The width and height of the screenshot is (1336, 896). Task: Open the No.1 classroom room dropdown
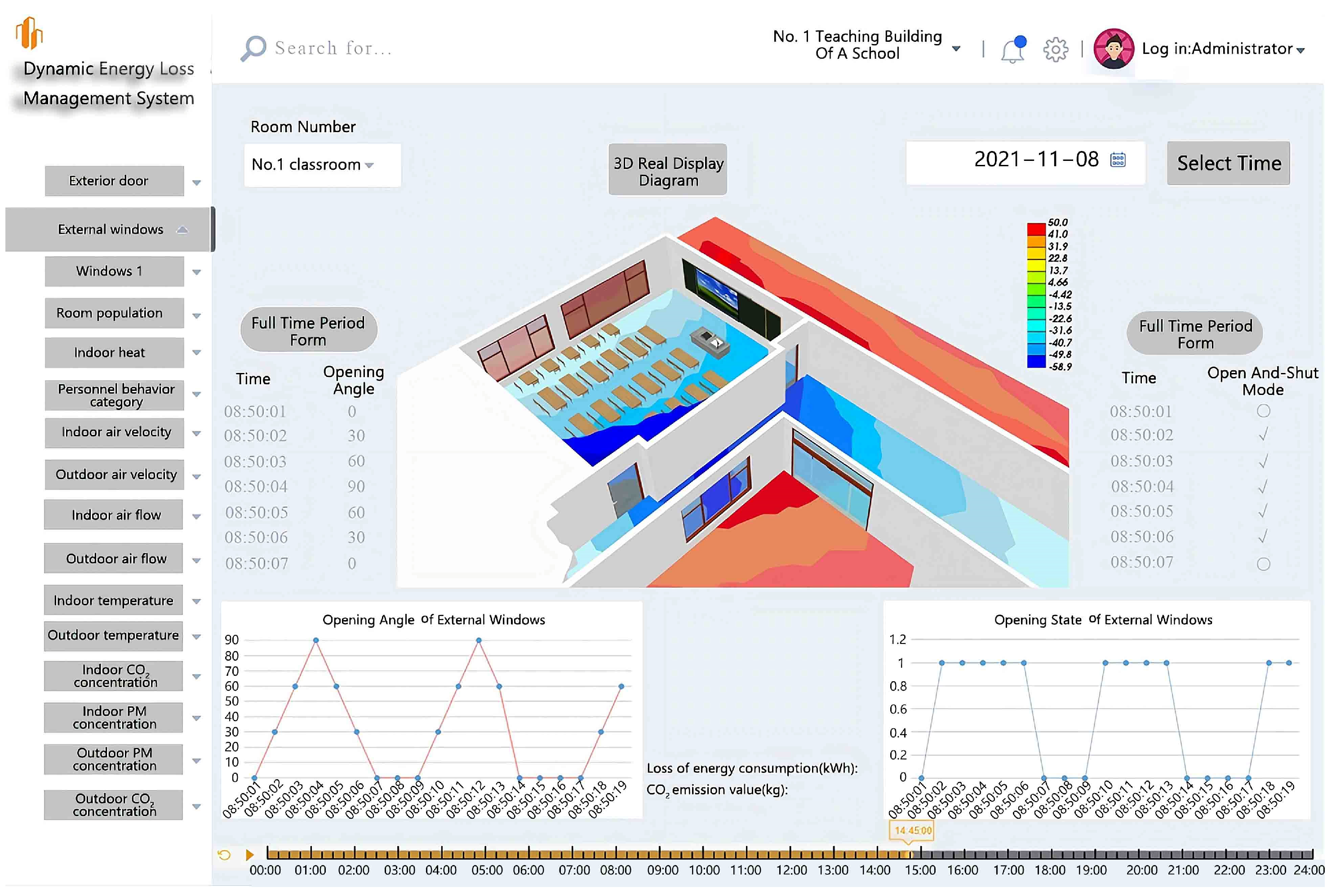point(322,164)
